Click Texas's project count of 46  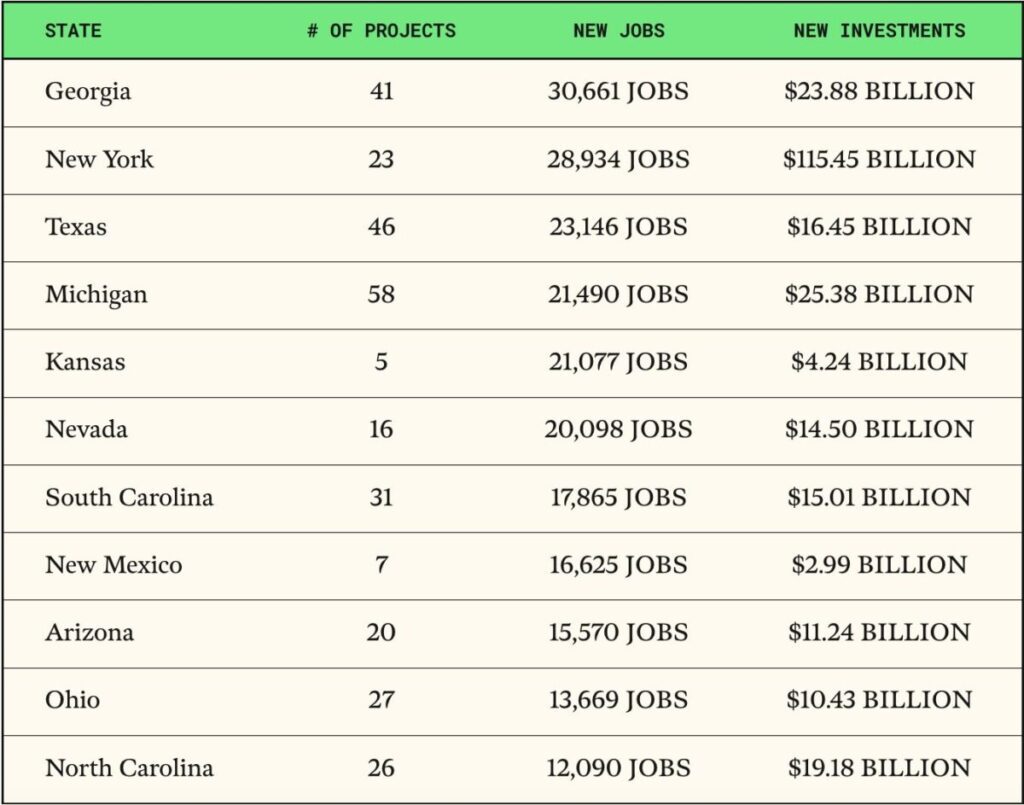[x=381, y=227]
